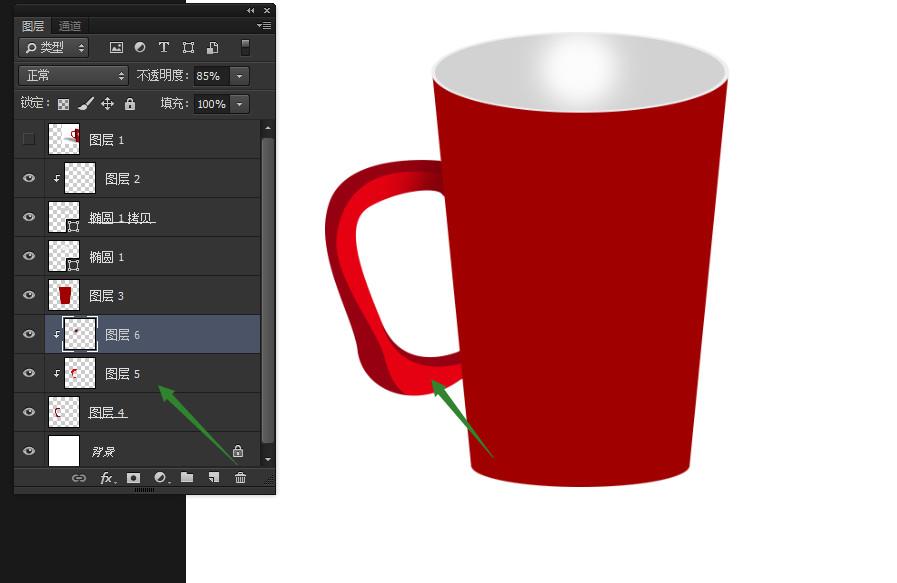Image resolution: width=897 pixels, height=583 pixels.
Task: Select the 椭圆 1 拷贝 layer name
Action: pyautogui.click(x=122, y=217)
